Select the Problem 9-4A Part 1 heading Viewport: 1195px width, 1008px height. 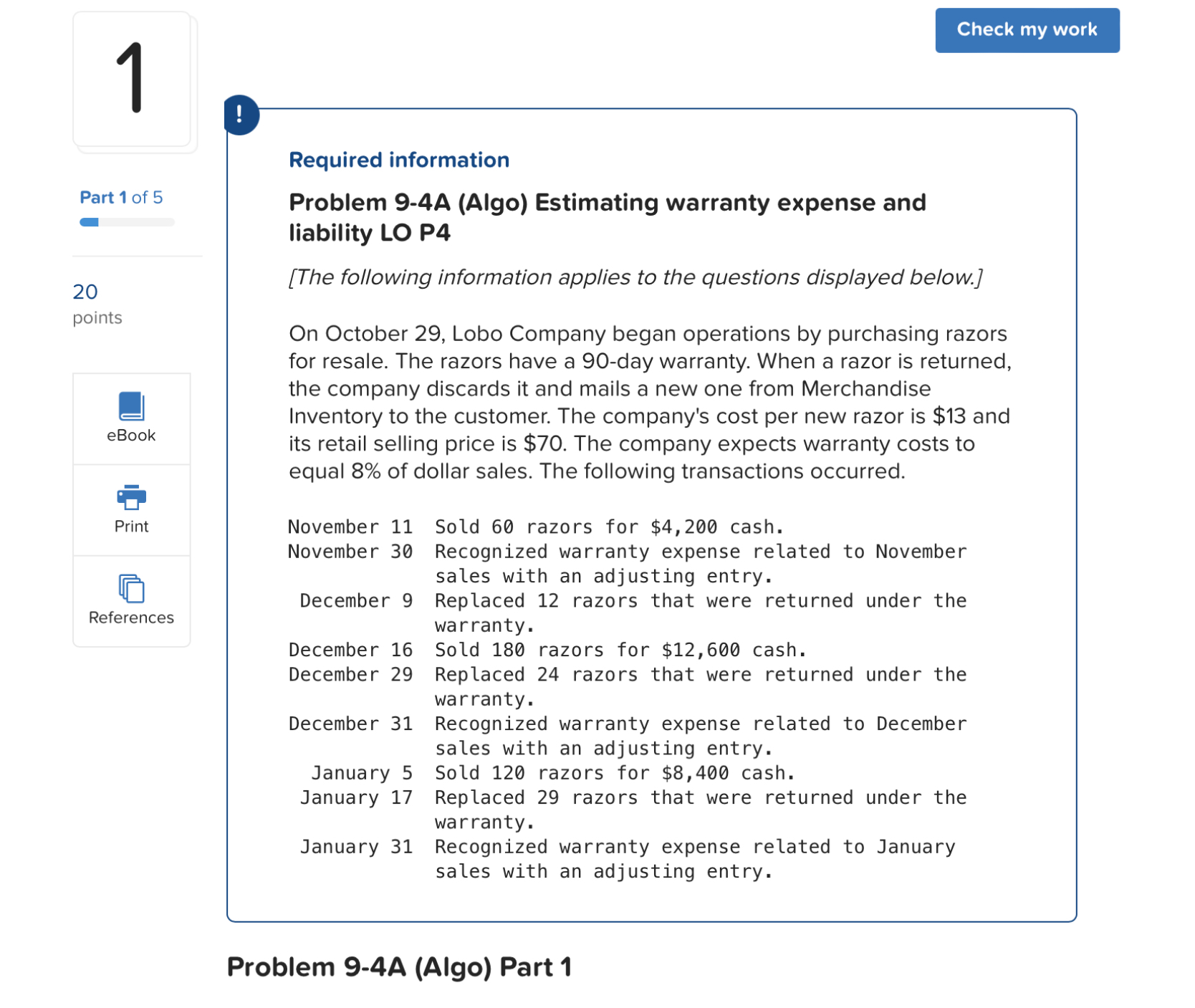tap(399, 966)
